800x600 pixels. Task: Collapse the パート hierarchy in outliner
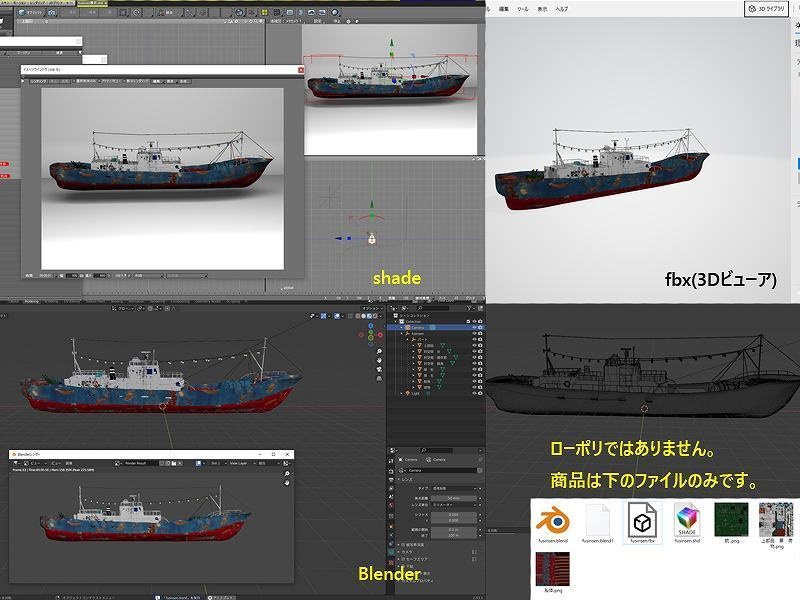click(408, 339)
